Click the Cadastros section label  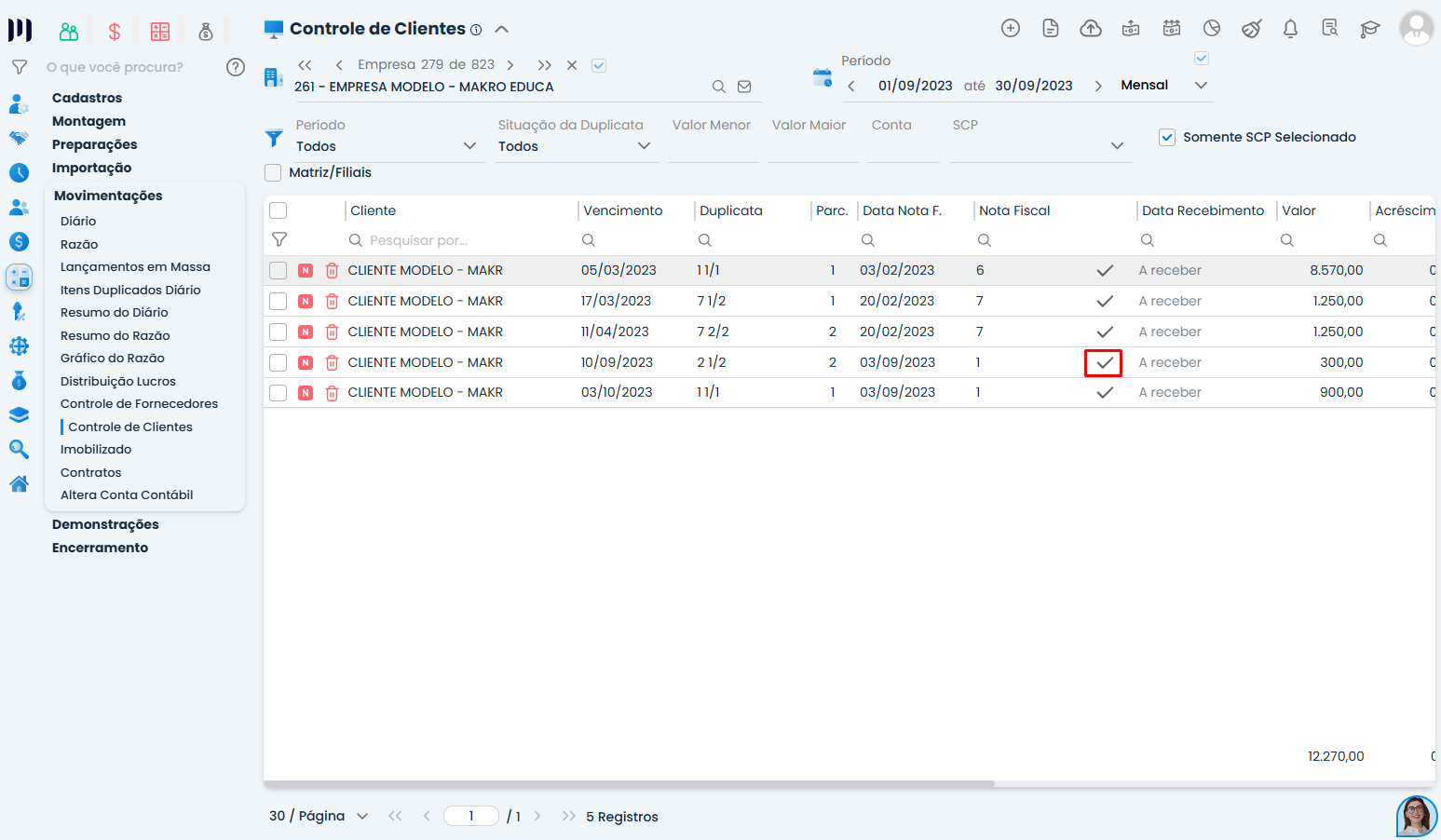(x=87, y=98)
